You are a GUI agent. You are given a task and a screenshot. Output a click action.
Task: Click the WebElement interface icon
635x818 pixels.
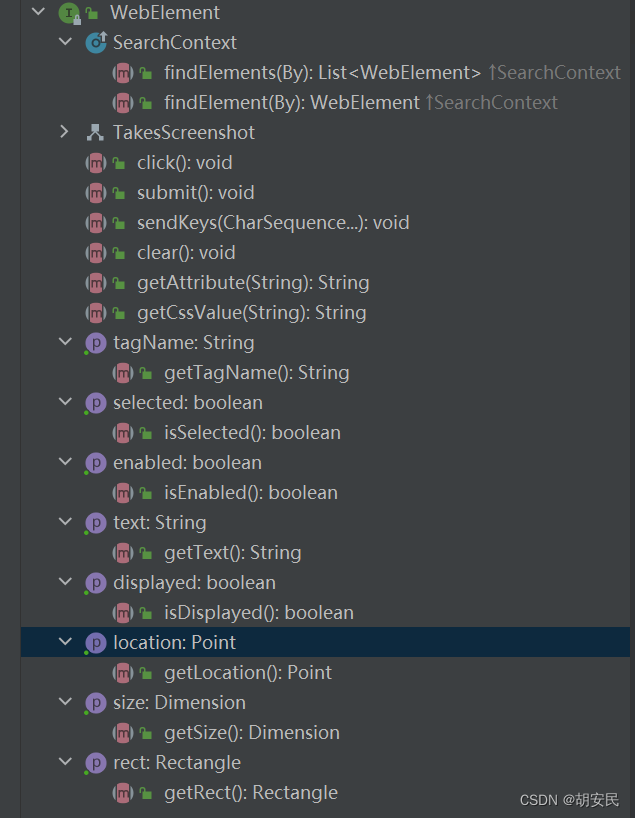click(x=69, y=13)
